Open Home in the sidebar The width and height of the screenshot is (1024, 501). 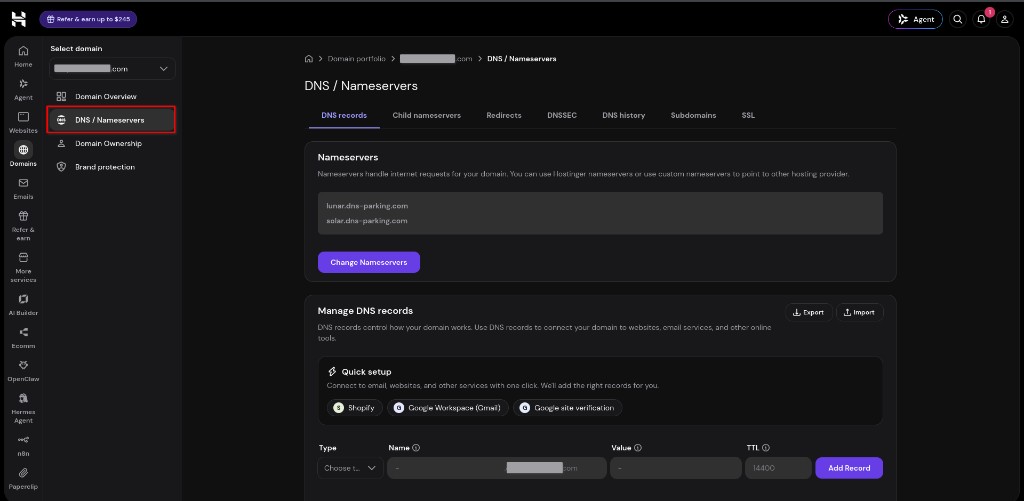point(24,56)
